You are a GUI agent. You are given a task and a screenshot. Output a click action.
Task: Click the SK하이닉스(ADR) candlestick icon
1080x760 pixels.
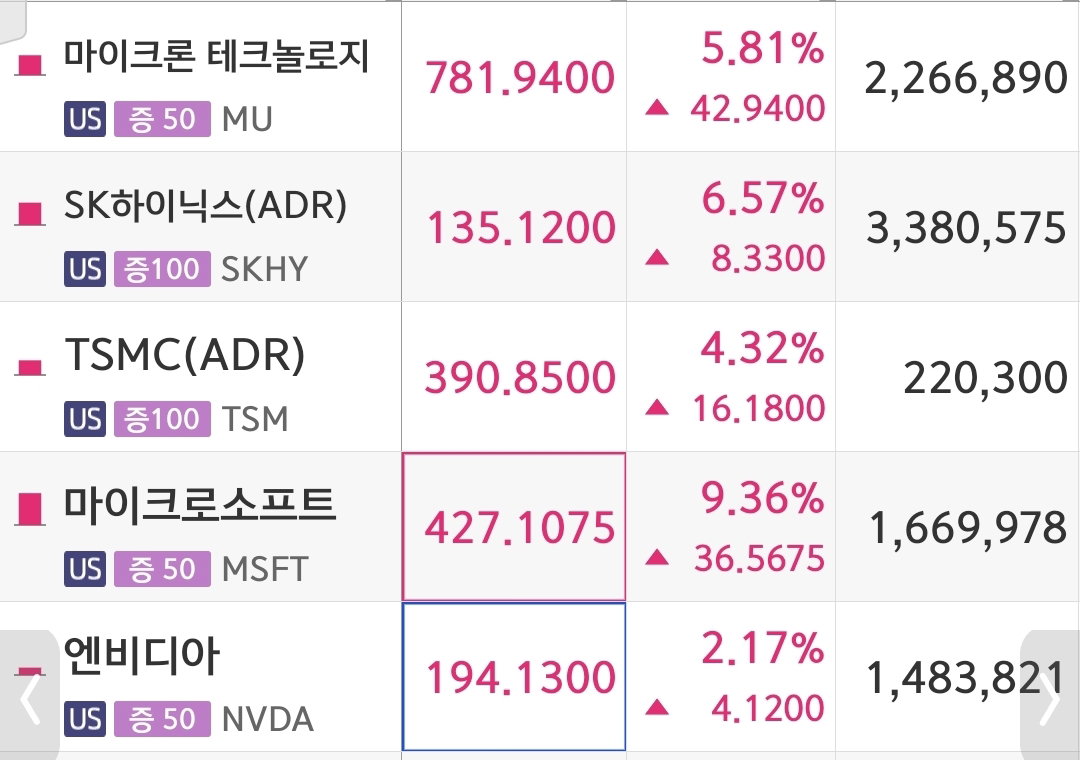30,214
